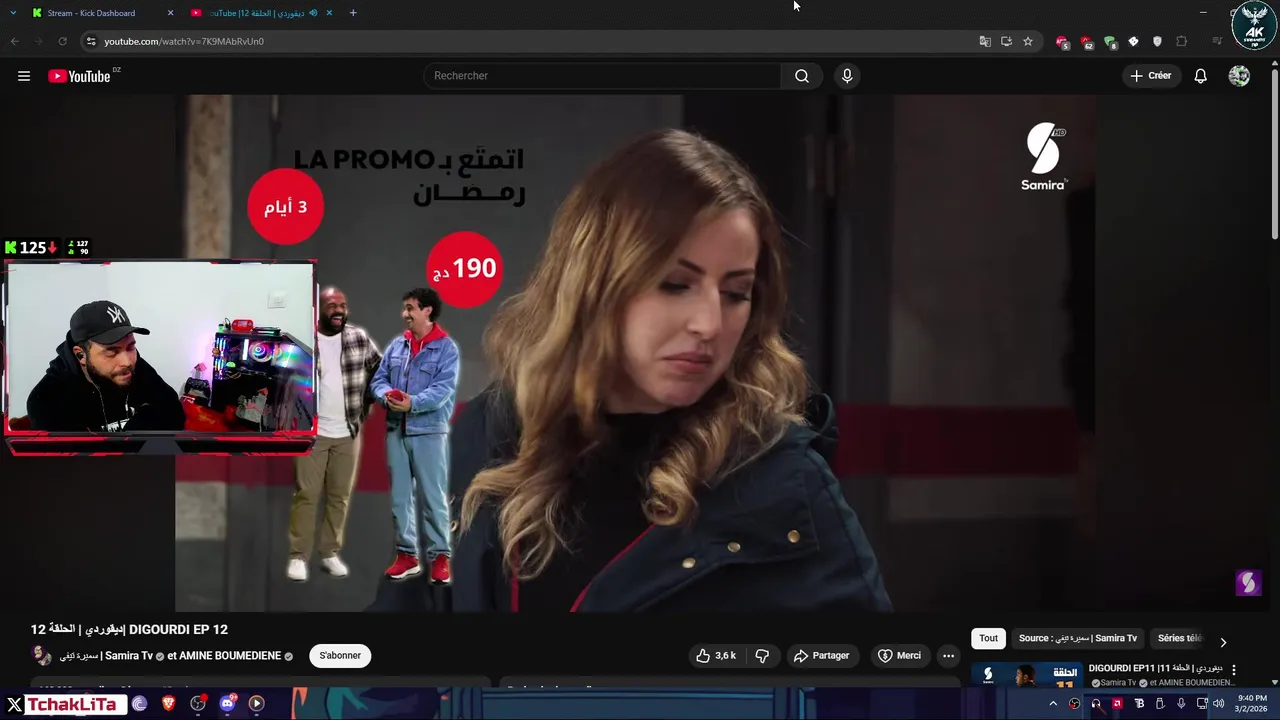
Task: Close the YouTube tab
Action: click(x=331, y=13)
